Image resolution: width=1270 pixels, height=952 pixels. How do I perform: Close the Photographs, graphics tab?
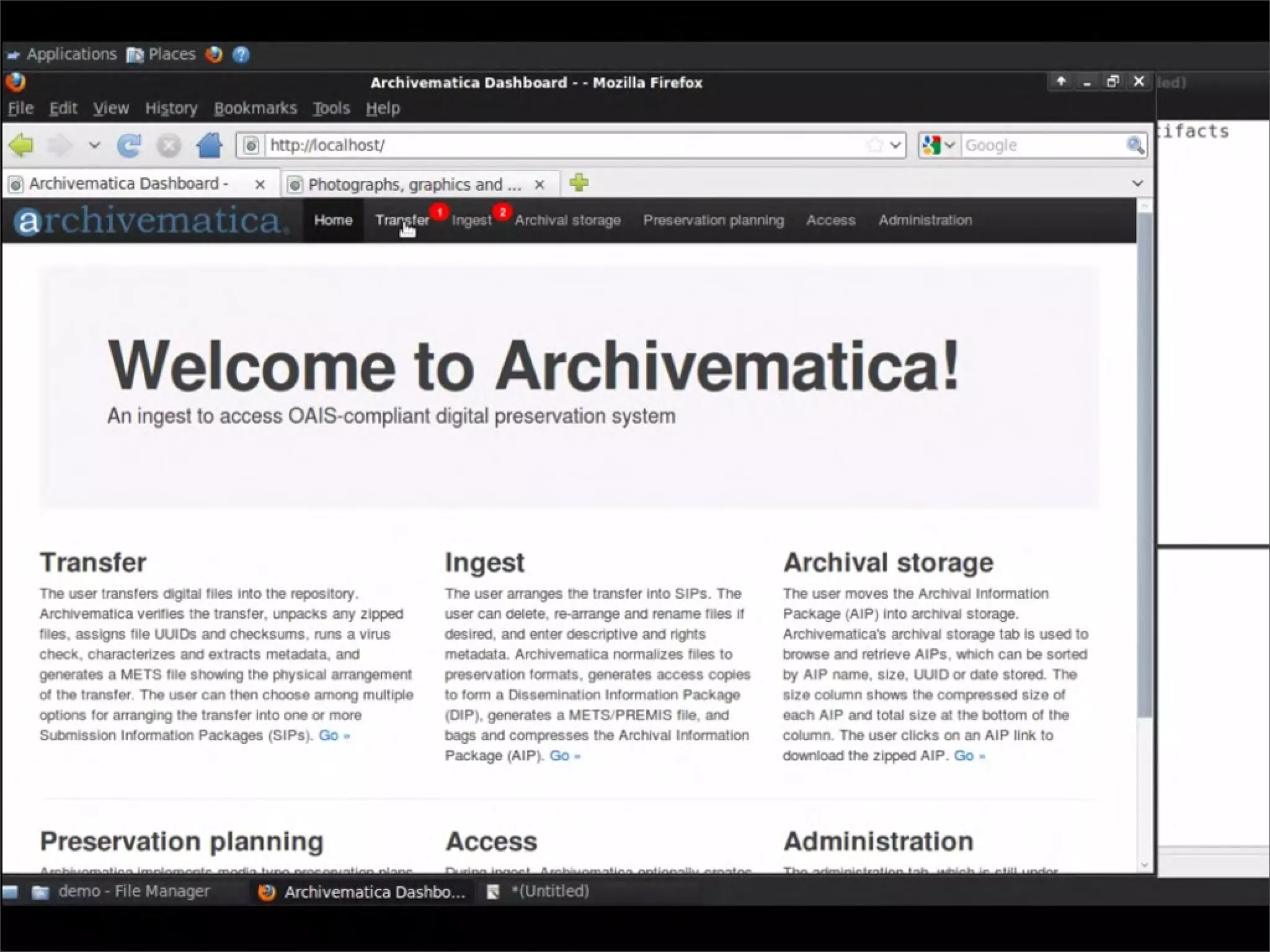pos(540,185)
